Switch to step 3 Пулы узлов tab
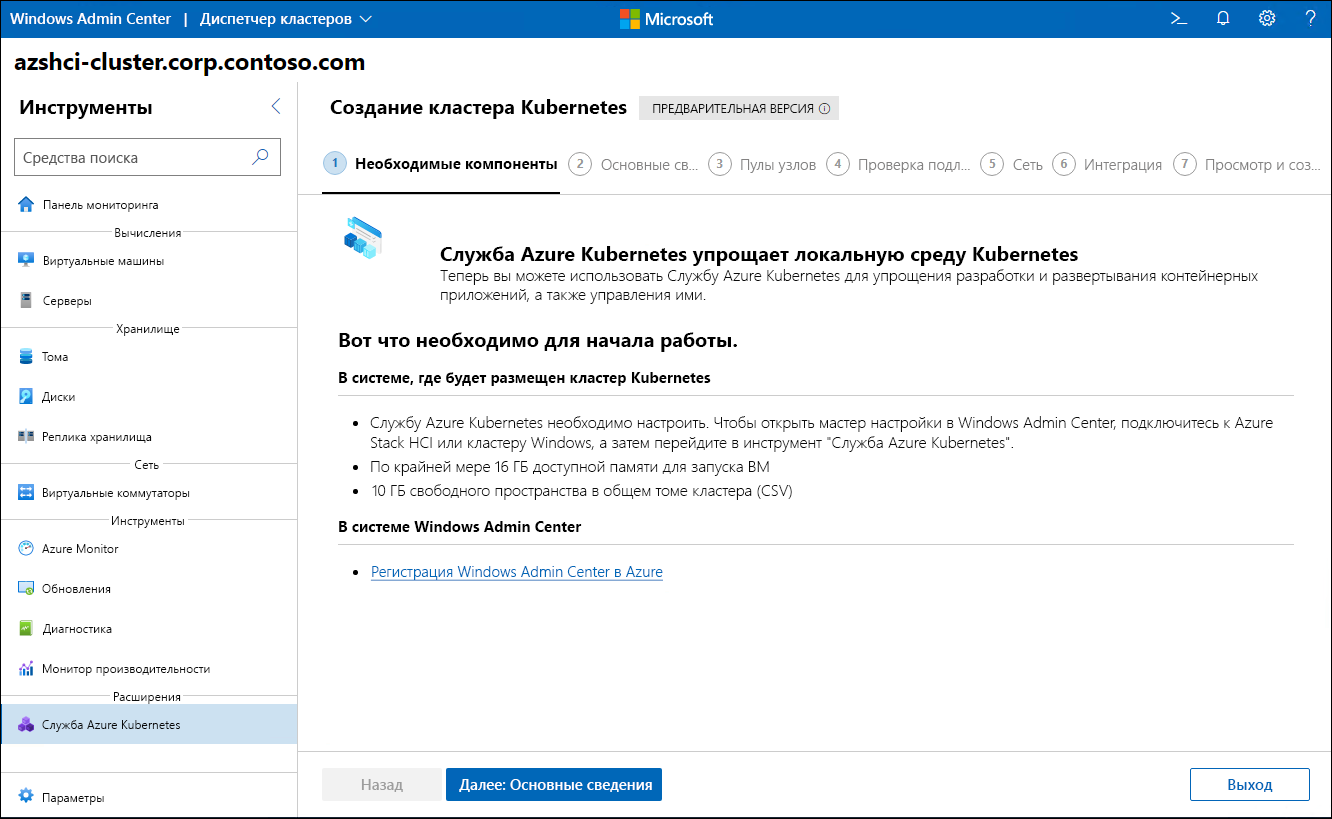 point(762,164)
